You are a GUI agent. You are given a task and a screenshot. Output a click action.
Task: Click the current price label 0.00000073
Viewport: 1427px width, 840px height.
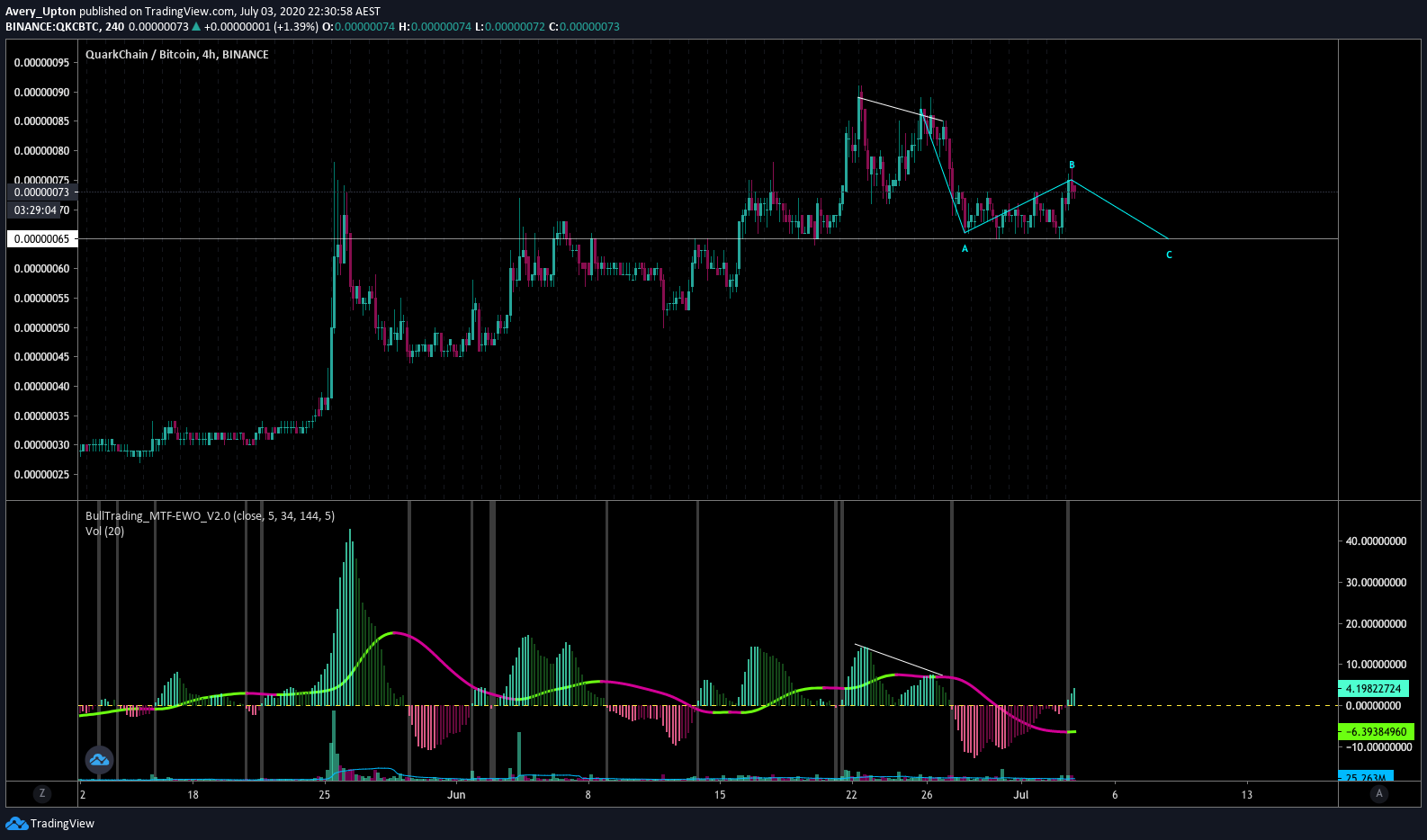coord(41,192)
